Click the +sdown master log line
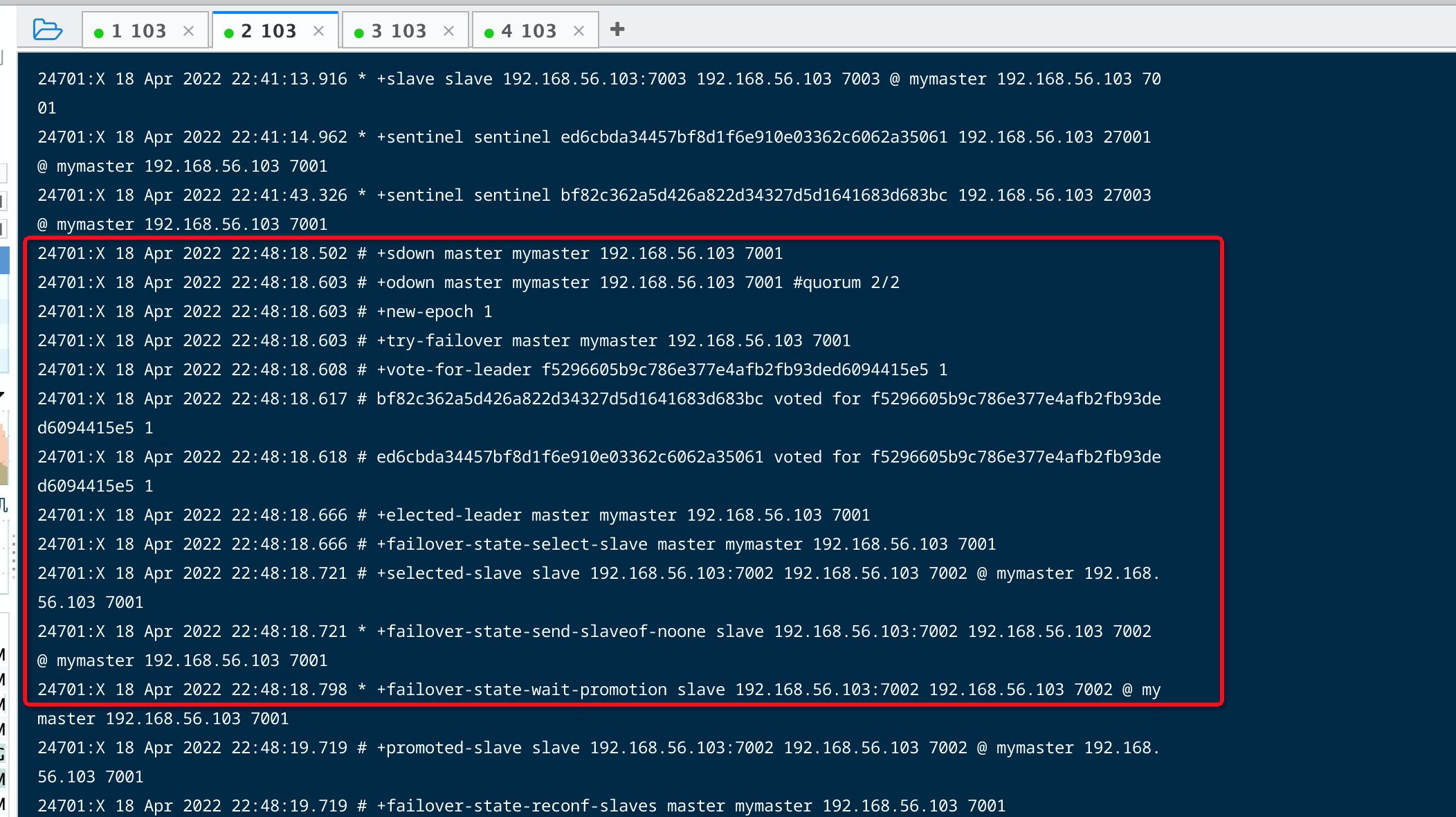 click(410, 253)
